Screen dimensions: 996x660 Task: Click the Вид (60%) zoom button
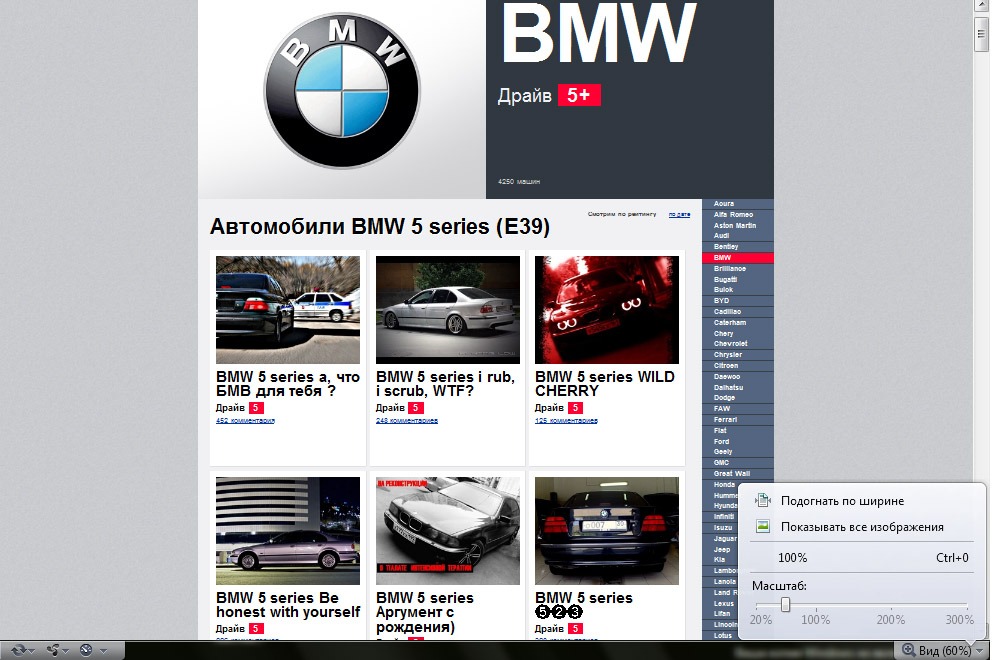(938, 650)
